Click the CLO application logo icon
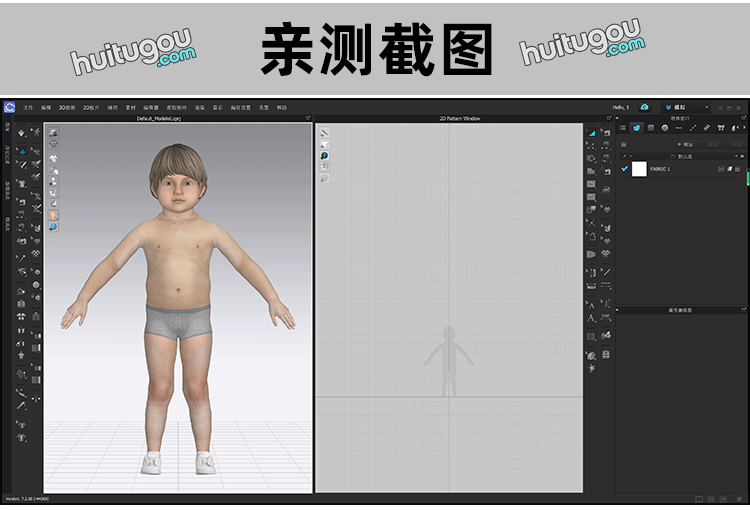 coord(9,107)
